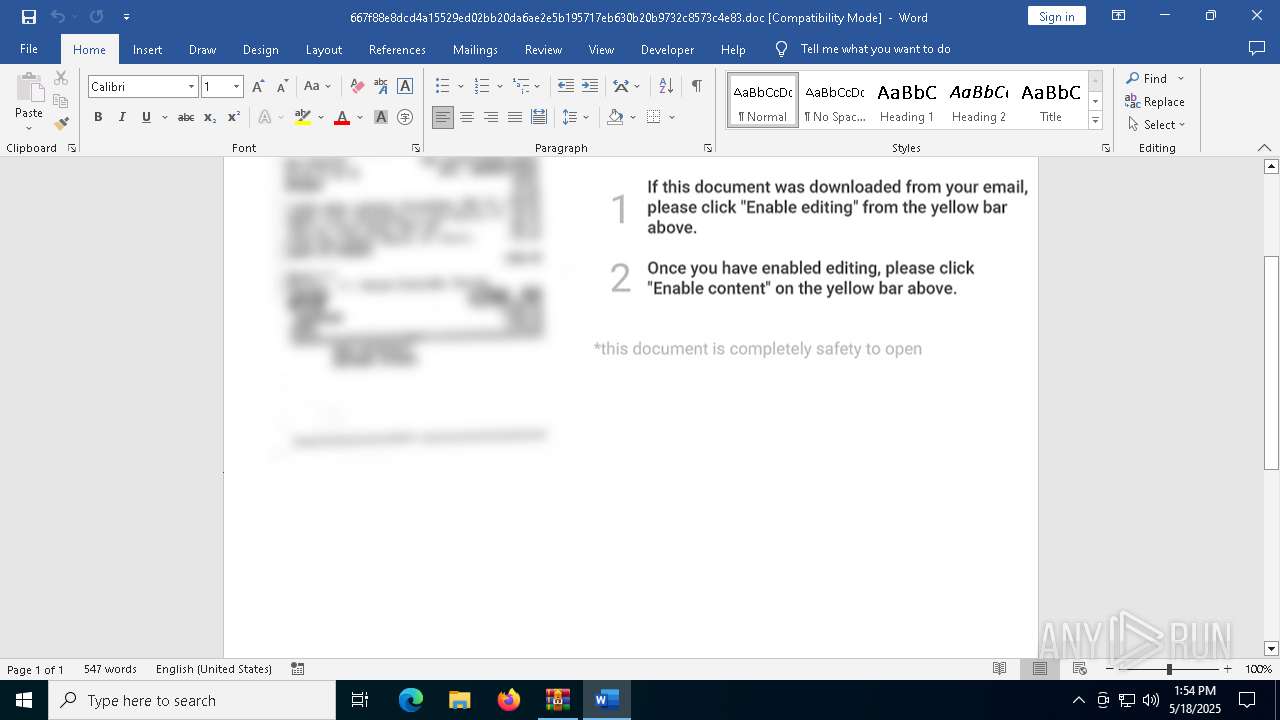The height and width of the screenshot is (720, 1280).
Task: Switch to the Insert tab
Action: pyautogui.click(x=147, y=49)
